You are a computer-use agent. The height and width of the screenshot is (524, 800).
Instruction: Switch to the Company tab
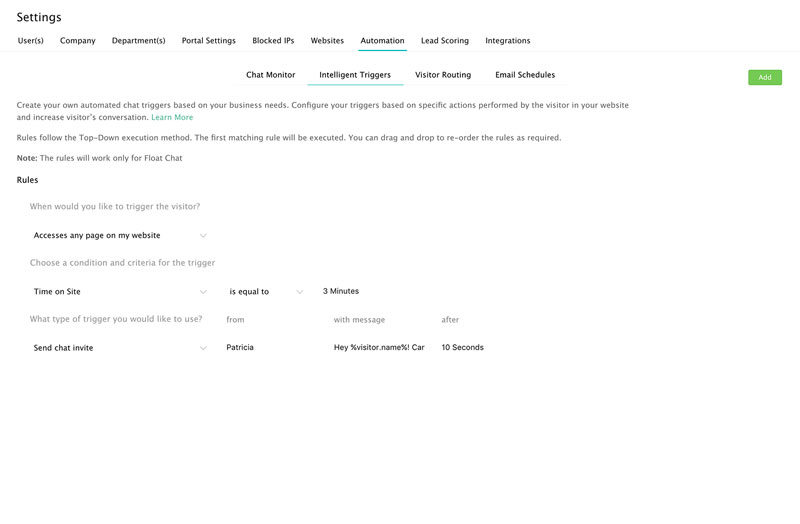tap(78, 41)
